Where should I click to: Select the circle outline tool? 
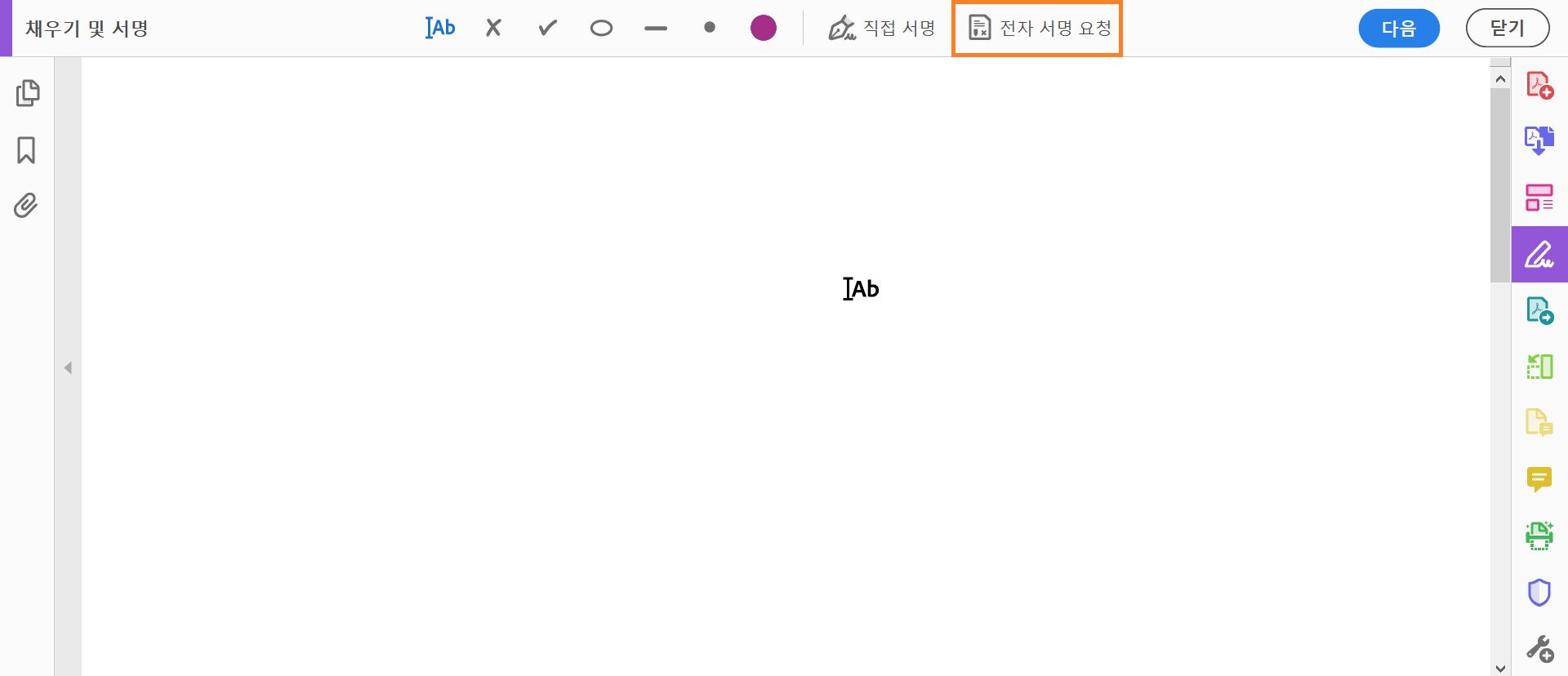point(601,29)
